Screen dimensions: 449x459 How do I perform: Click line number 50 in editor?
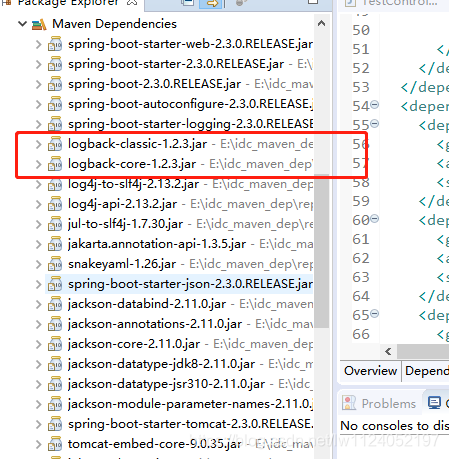[x=361, y=30]
